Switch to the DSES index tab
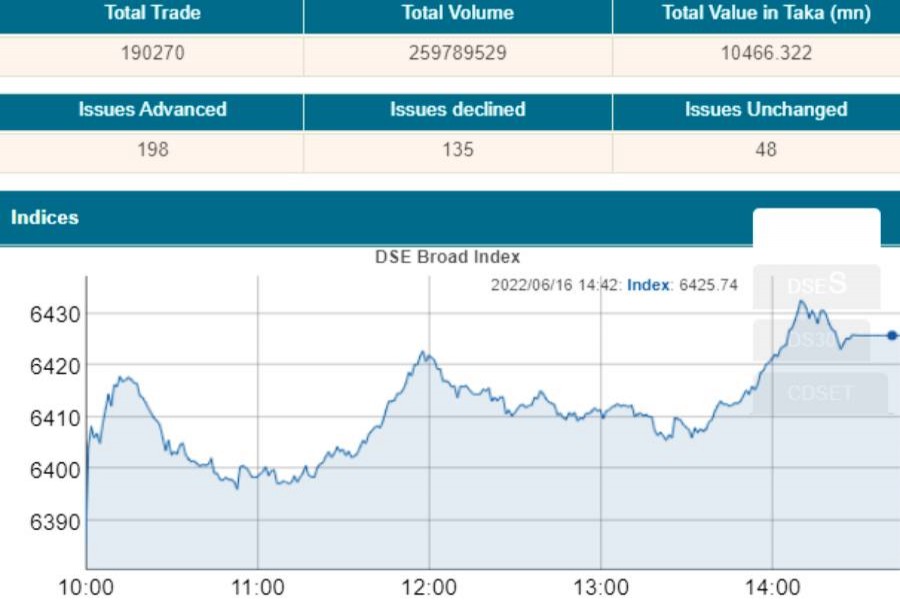Viewport: 900px width, 600px height. tap(816, 286)
